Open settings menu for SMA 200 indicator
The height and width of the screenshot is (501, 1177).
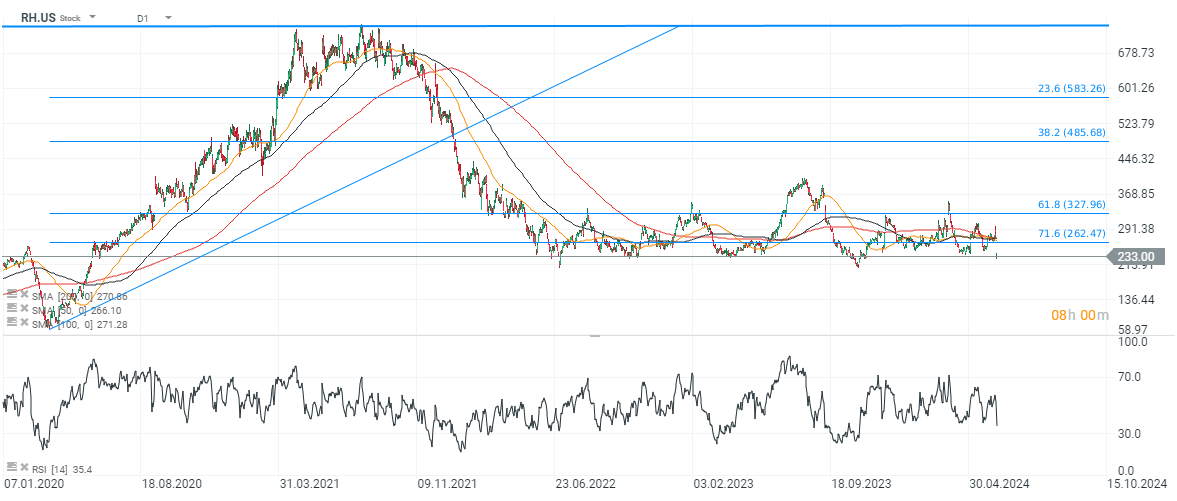tap(11, 296)
